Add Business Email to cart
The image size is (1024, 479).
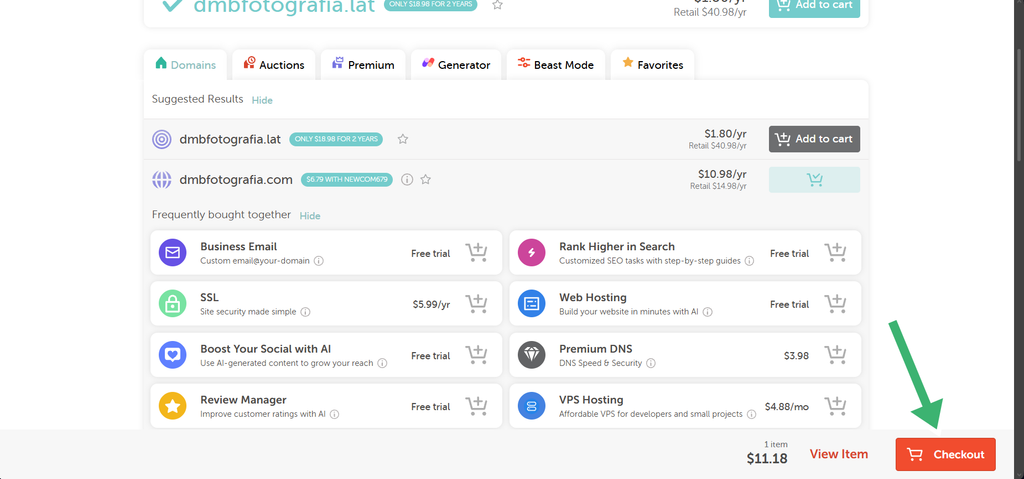(x=476, y=252)
